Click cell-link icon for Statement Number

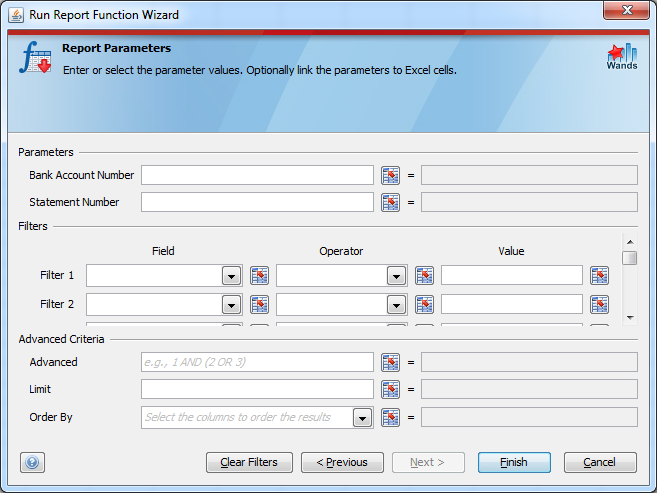pos(390,202)
